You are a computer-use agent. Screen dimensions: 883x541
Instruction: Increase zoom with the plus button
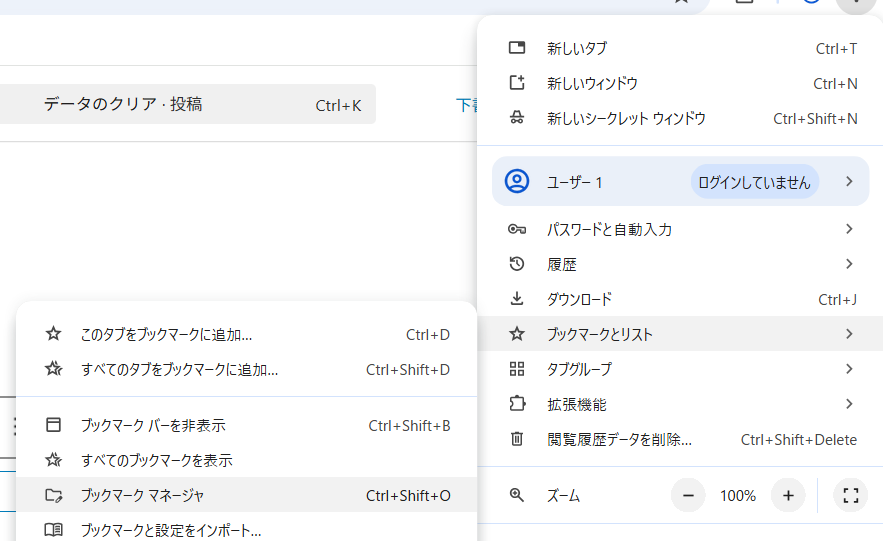coord(788,495)
